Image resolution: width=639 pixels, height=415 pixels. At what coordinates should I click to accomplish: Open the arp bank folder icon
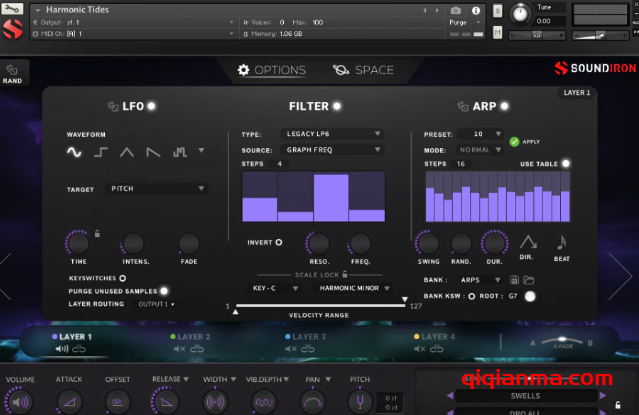[x=529, y=280]
